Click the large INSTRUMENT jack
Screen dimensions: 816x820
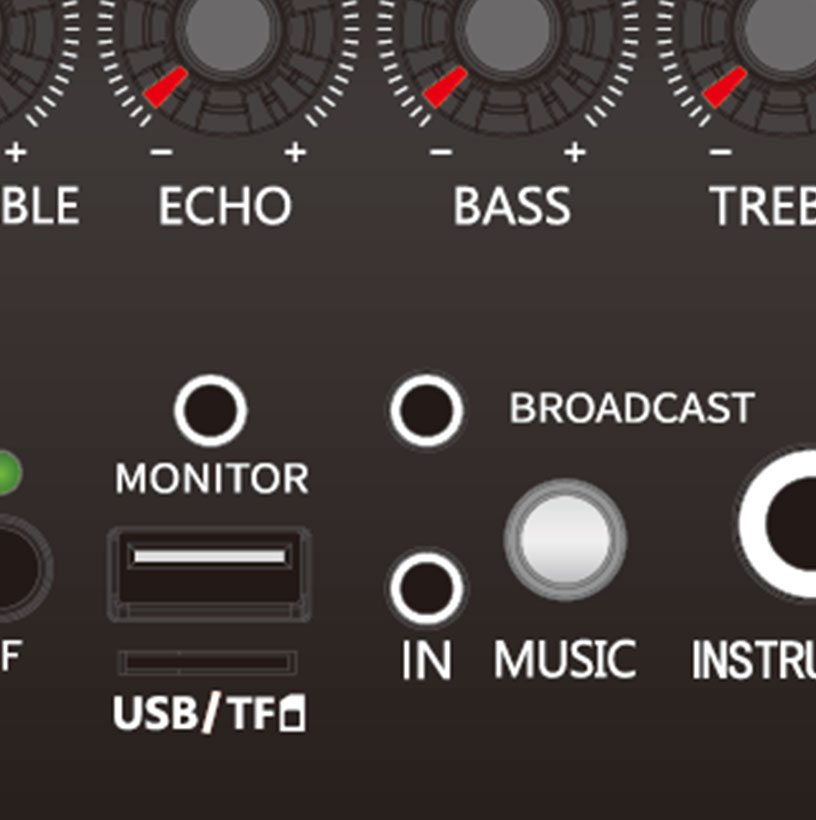coord(785,525)
